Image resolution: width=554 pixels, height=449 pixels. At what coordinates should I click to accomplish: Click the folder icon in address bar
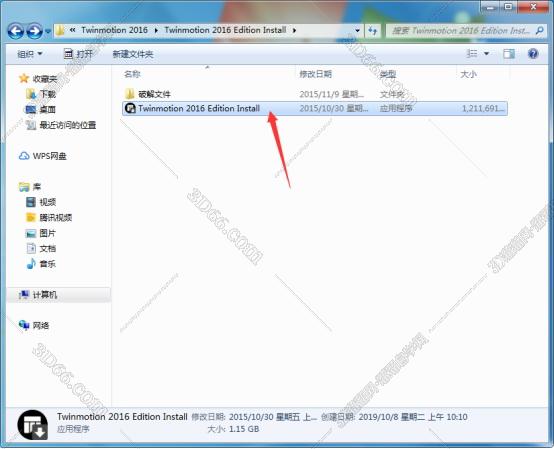coord(60,30)
